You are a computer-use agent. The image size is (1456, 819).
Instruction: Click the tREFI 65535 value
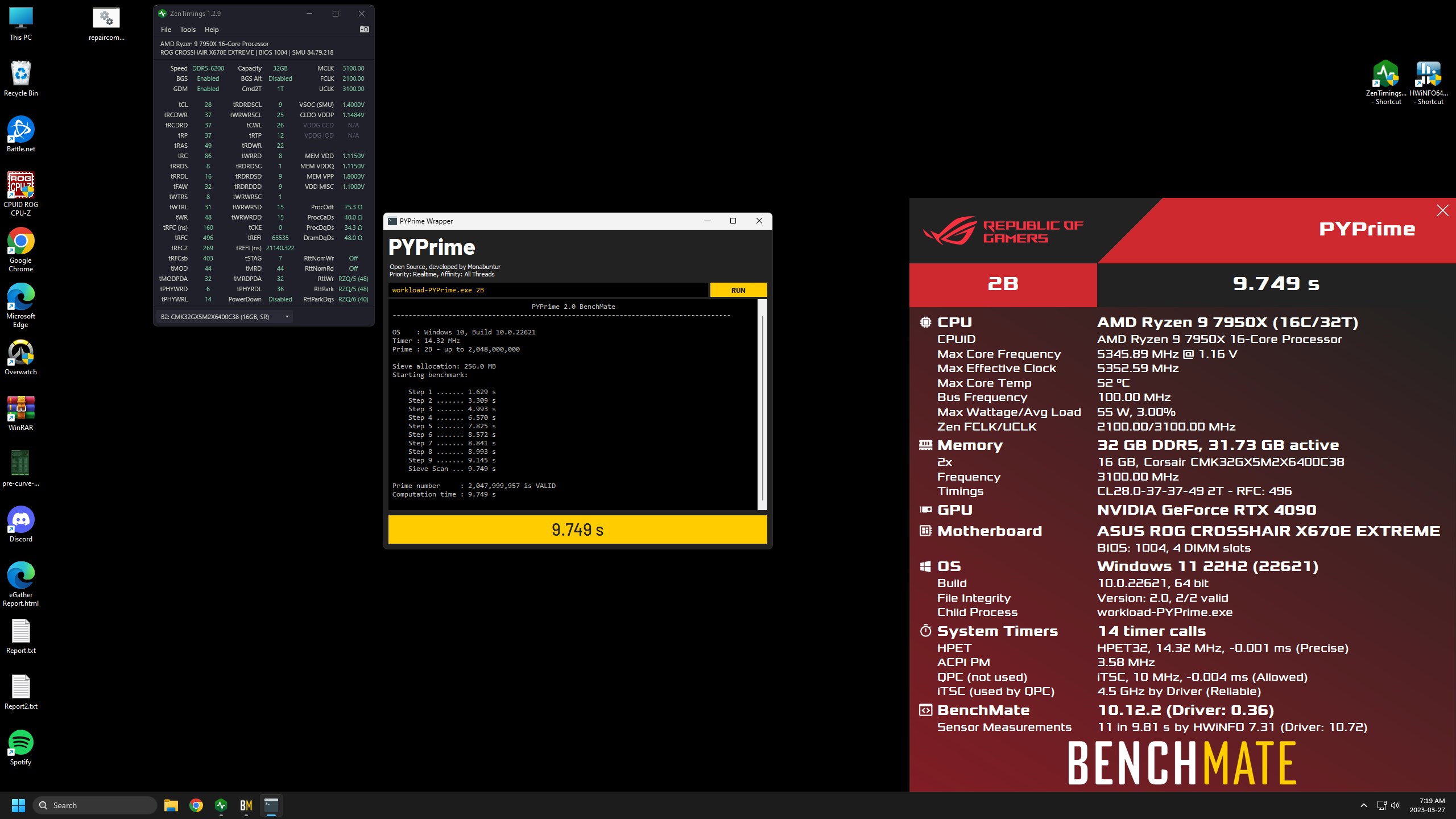coord(280,238)
